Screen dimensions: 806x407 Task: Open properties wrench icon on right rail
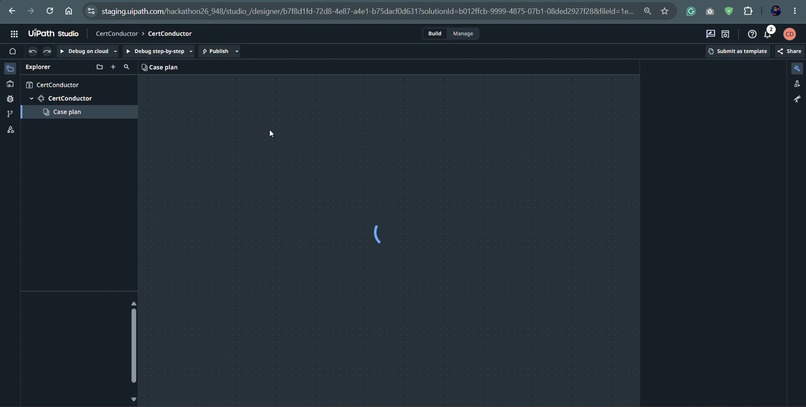(x=797, y=68)
